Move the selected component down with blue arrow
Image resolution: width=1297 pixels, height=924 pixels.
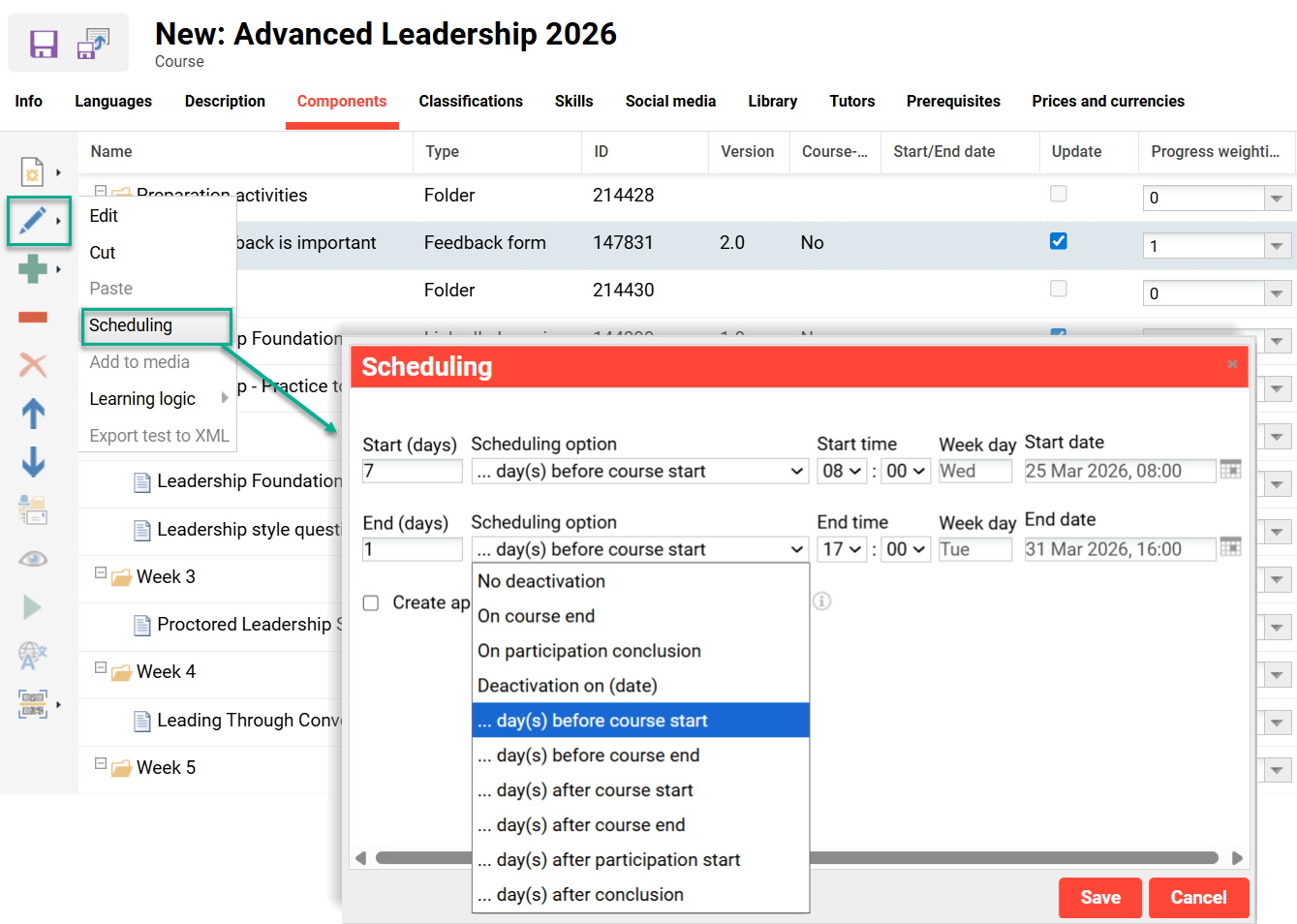tap(32, 463)
